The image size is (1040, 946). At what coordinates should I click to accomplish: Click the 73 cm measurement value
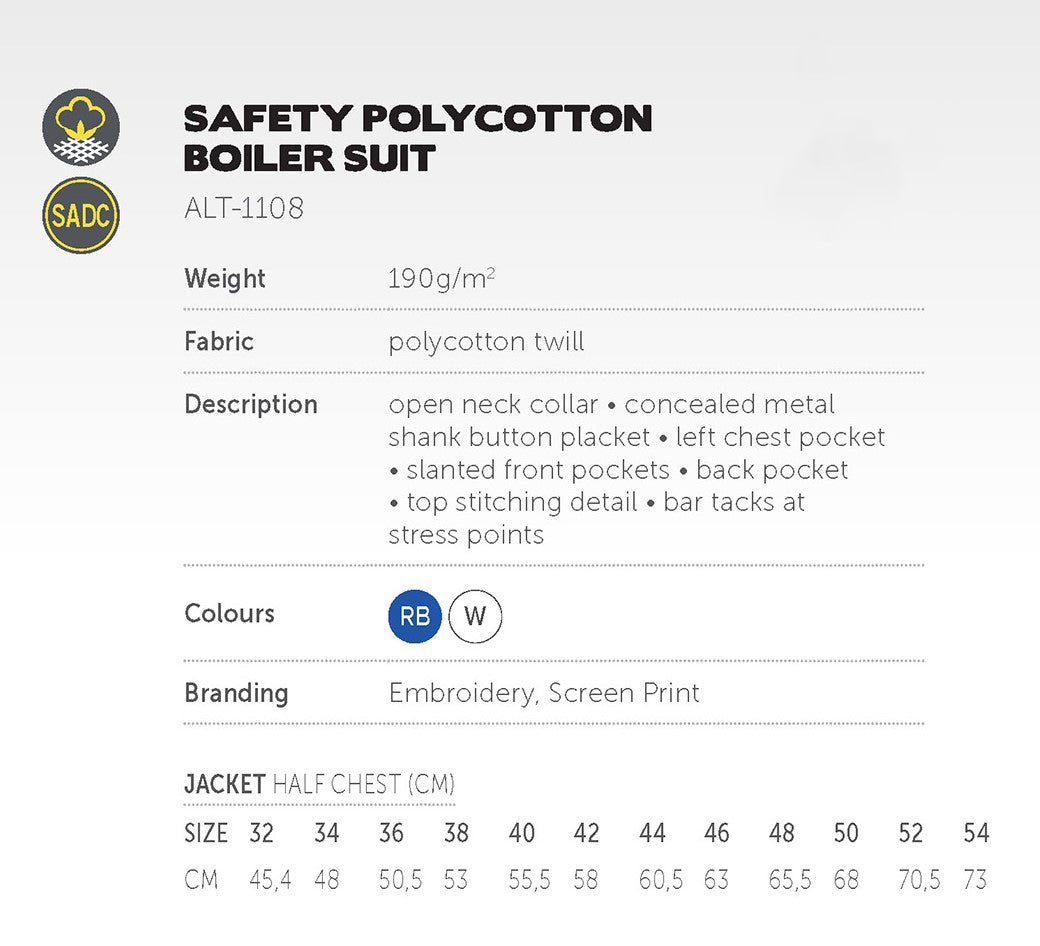[974, 880]
